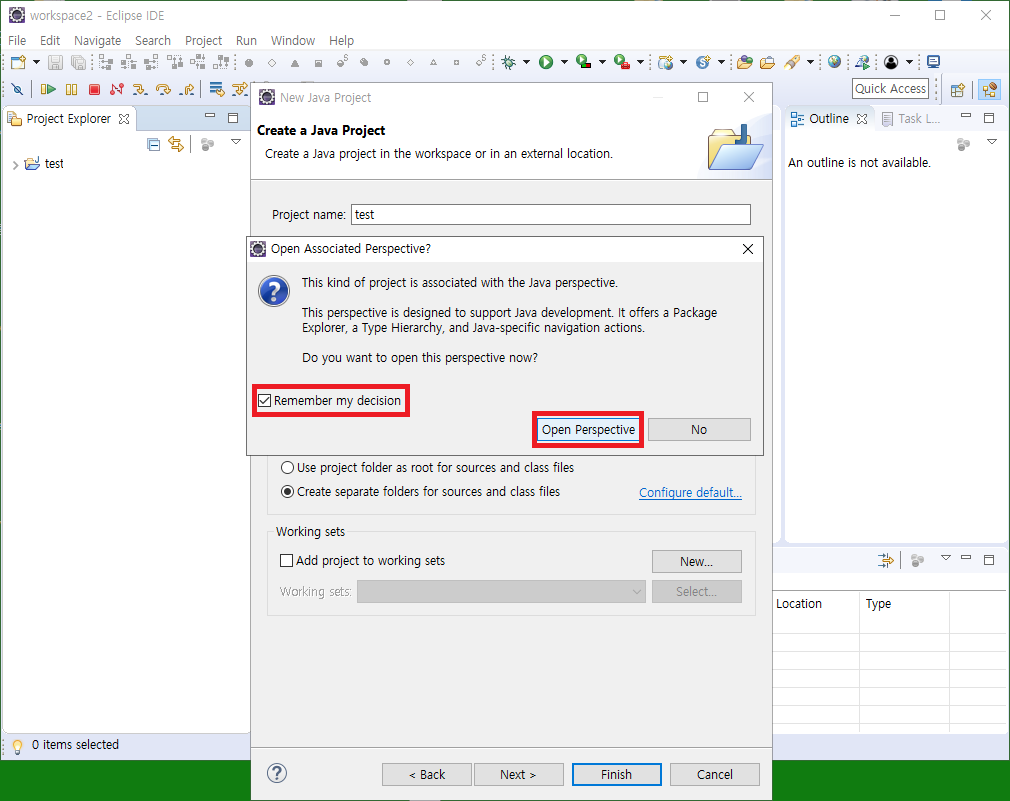The width and height of the screenshot is (1010, 801).
Task: Click the green Run play icon
Action: (x=546, y=62)
